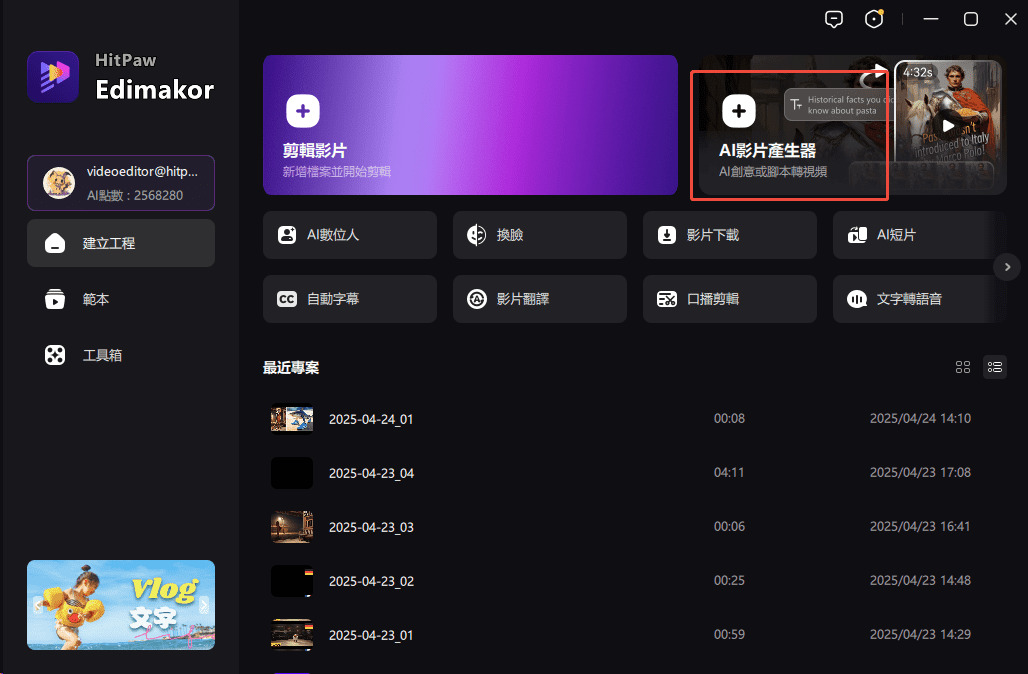Keep list view enabled for projects
The width and height of the screenshot is (1028, 674).
(x=995, y=367)
